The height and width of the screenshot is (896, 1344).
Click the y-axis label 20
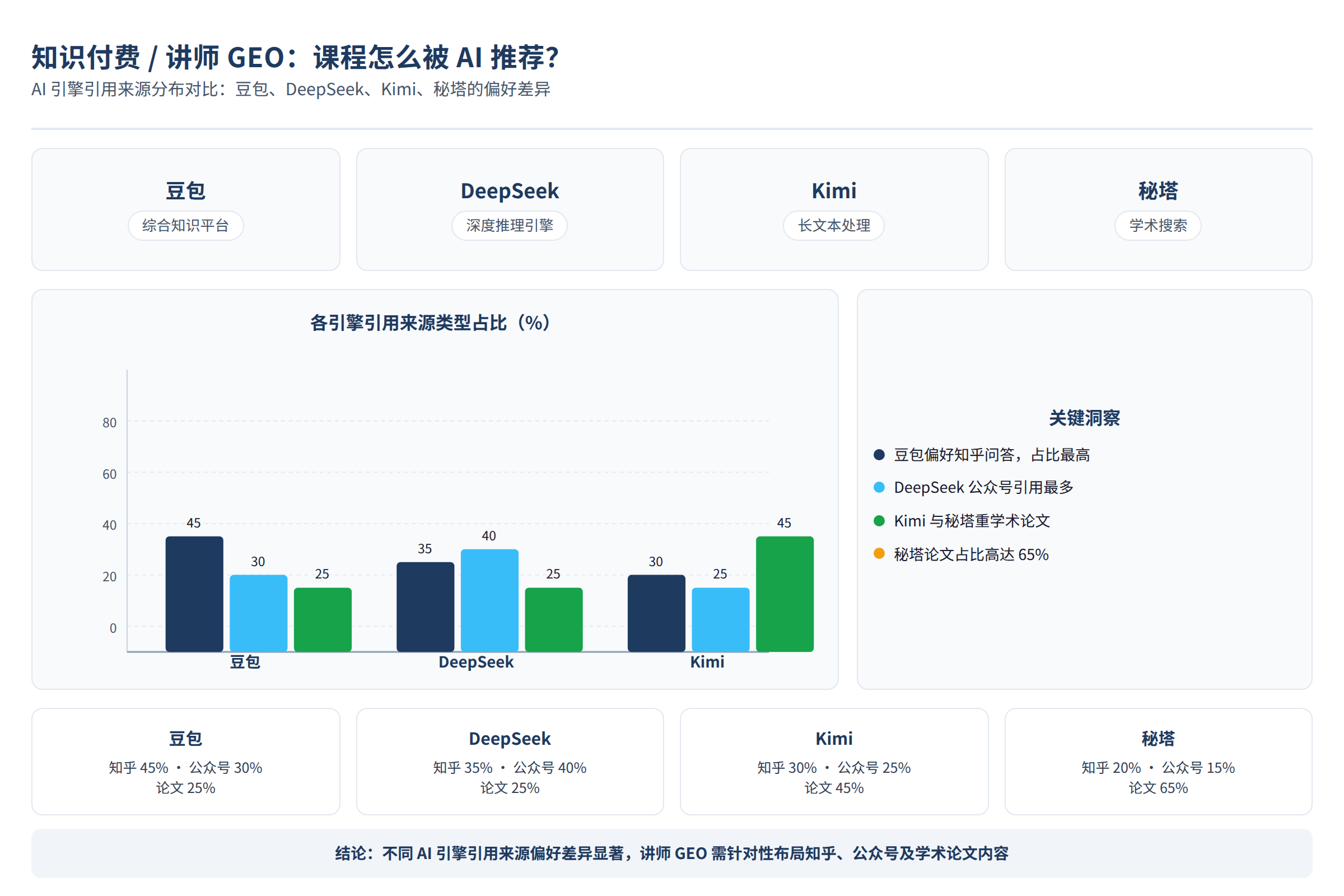109,577
